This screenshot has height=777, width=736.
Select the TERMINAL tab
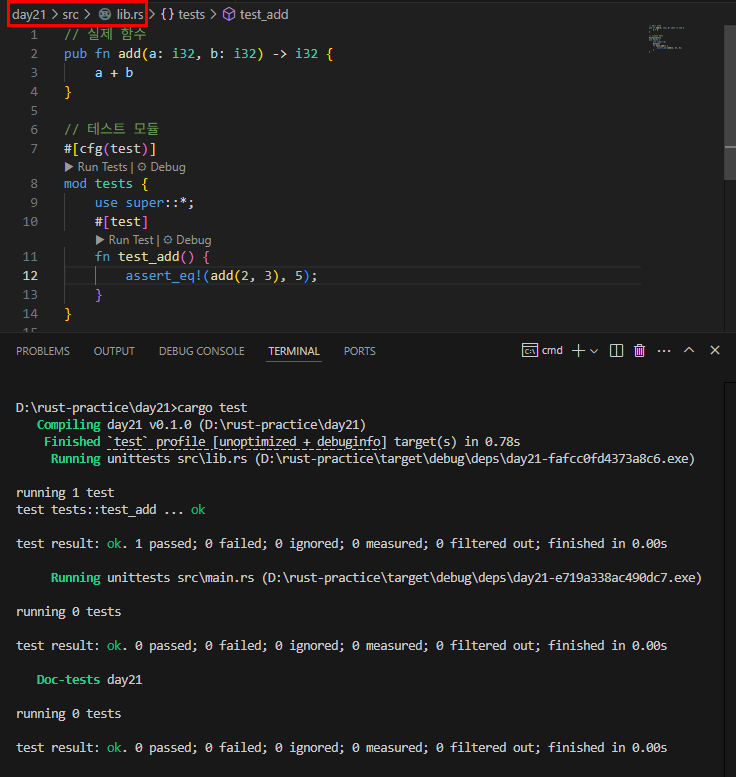click(294, 351)
